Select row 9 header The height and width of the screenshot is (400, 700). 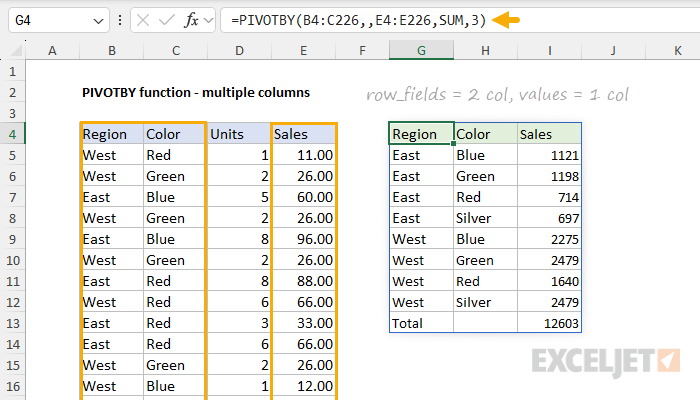click(12, 239)
